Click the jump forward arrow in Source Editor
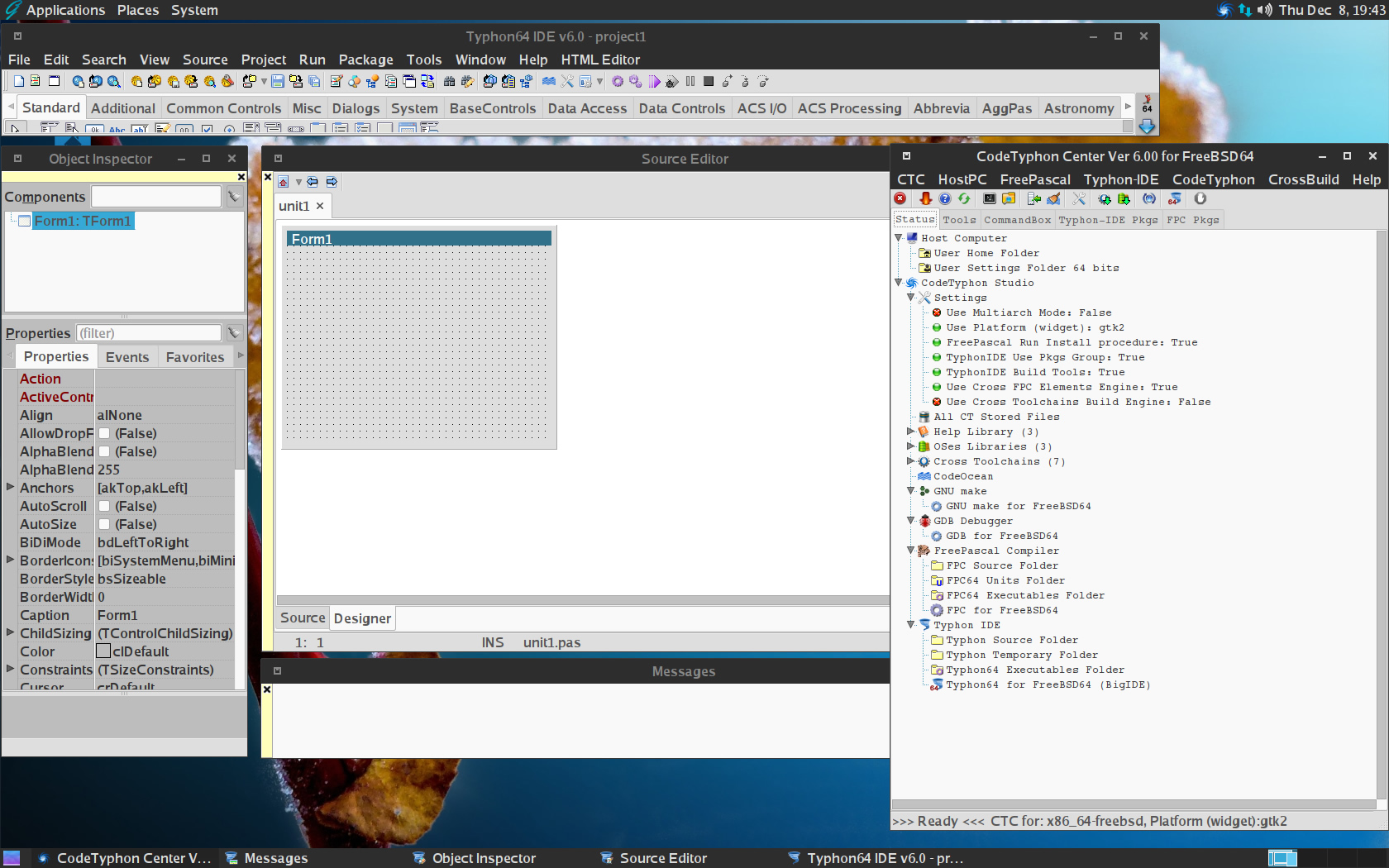The height and width of the screenshot is (868, 1389). (x=332, y=182)
